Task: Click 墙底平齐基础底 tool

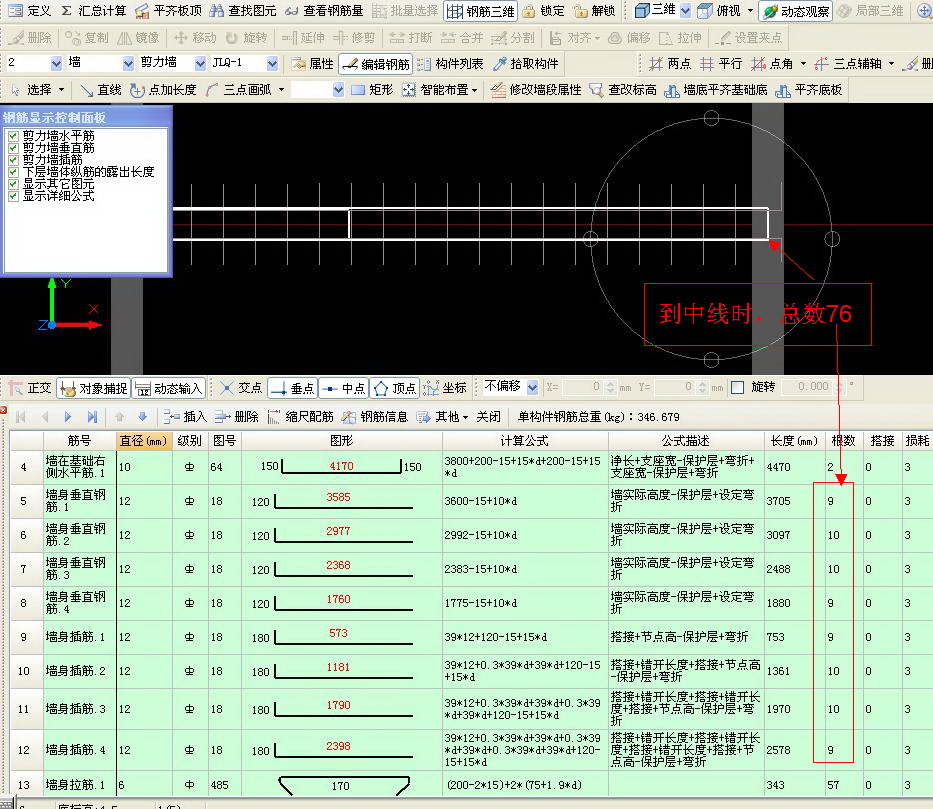Action: point(716,89)
